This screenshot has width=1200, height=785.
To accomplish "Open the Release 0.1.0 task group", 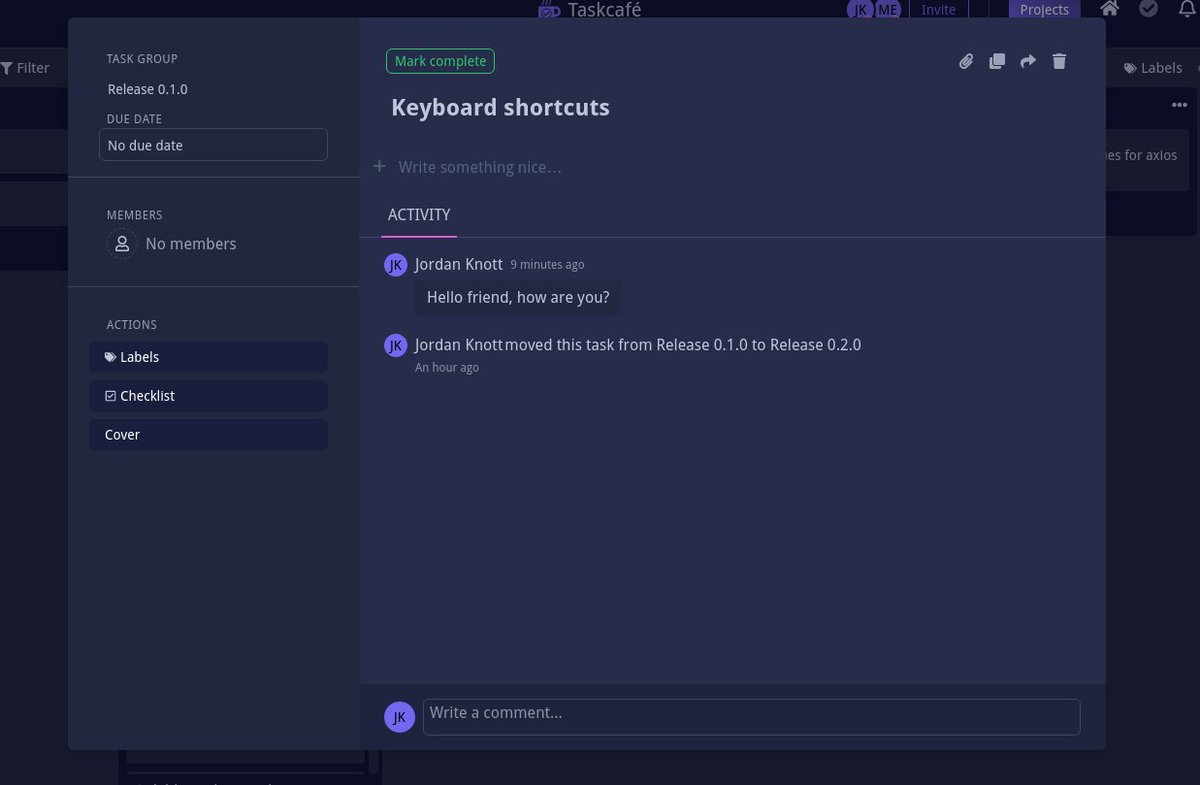I will point(148,89).
